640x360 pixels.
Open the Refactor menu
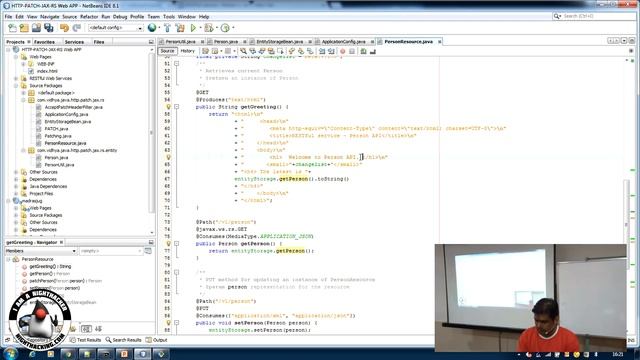pos(89,17)
